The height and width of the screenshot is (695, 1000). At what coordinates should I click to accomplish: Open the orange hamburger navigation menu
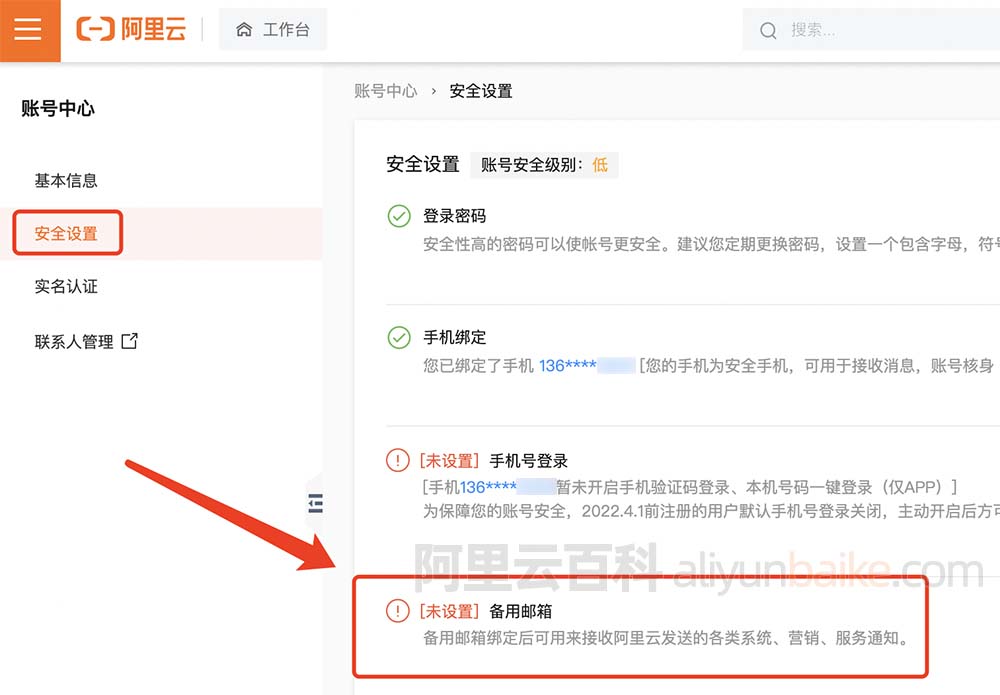pos(29,30)
